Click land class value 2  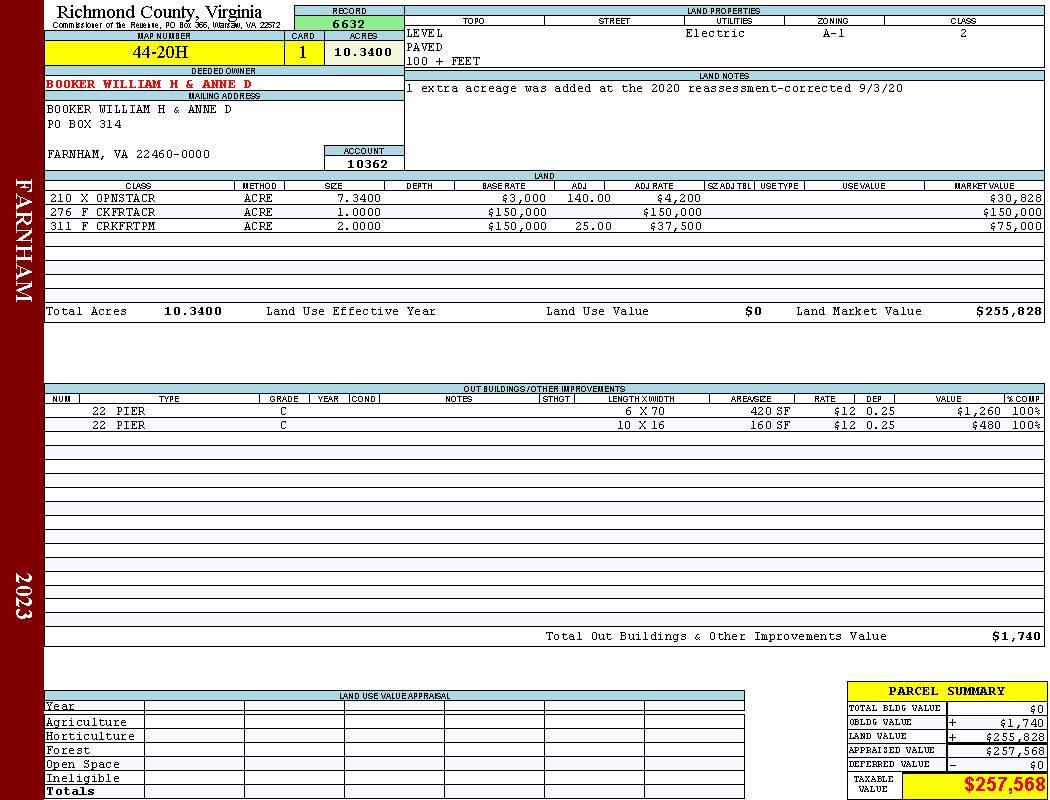coord(963,33)
